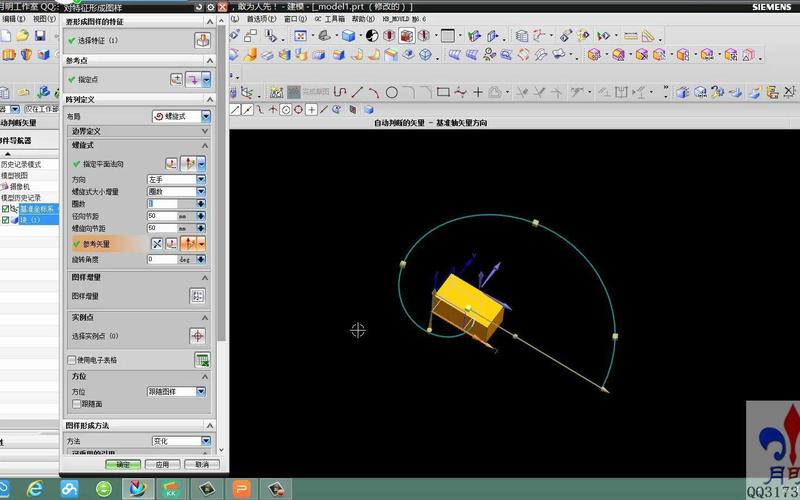Click the 选择实例点 crosshair icon
The height and width of the screenshot is (500, 800).
pyautogui.click(x=198, y=335)
